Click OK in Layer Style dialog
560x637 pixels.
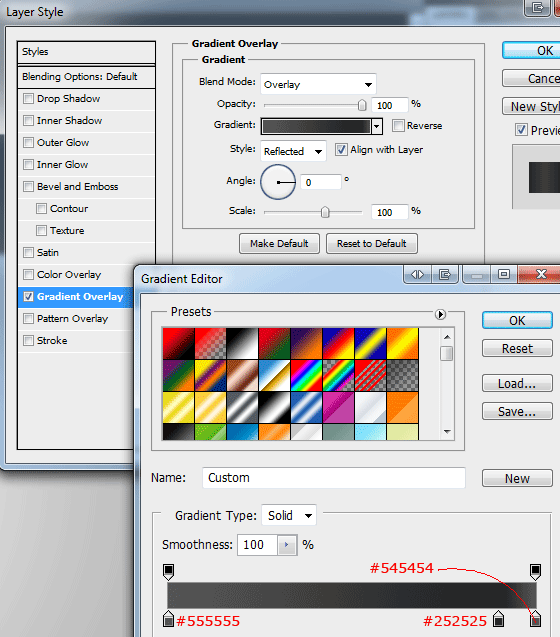click(531, 50)
